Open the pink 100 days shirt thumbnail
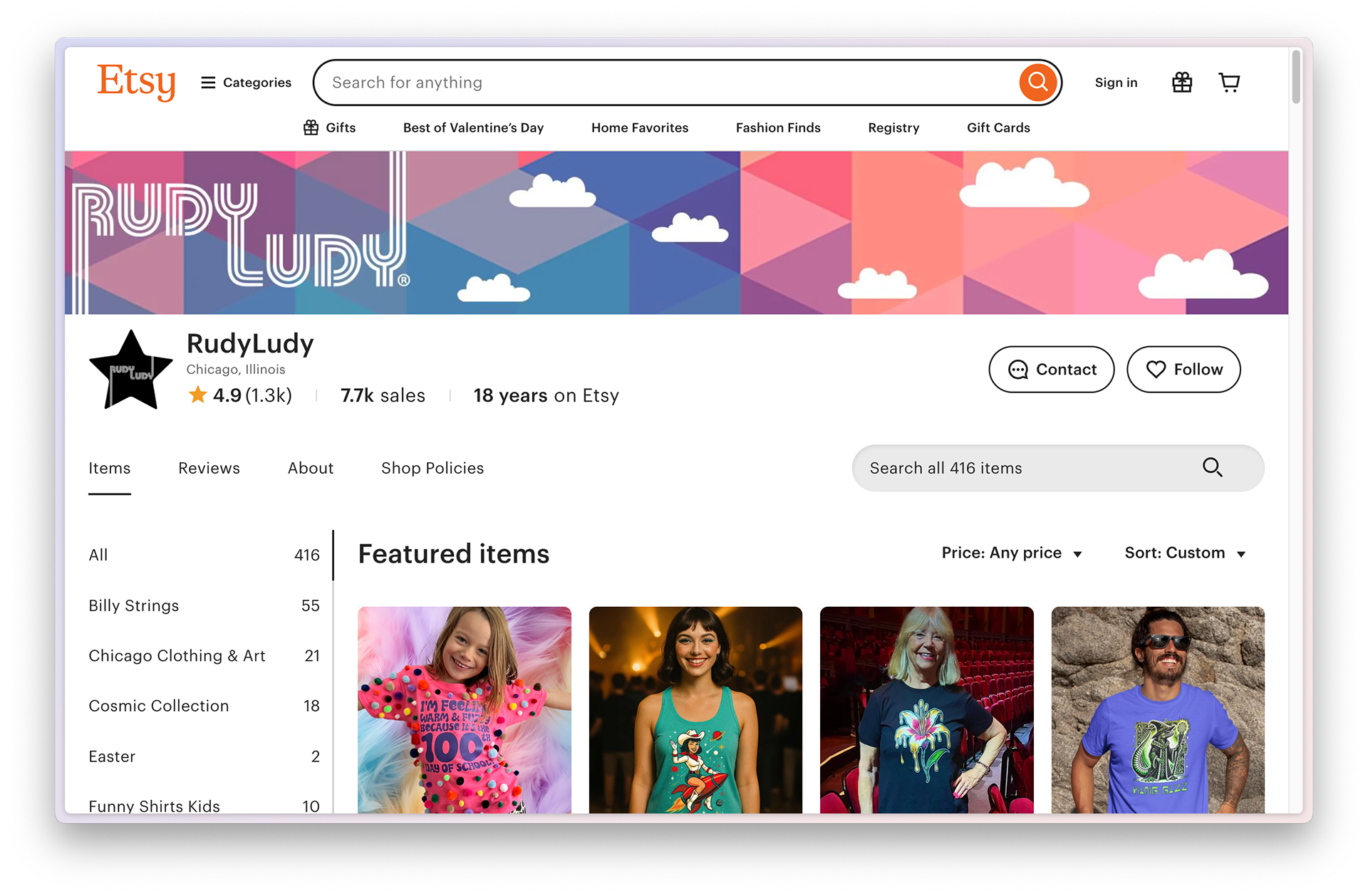Image resolution: width=1368 pixels, height=896 pixels. (464, 709)
